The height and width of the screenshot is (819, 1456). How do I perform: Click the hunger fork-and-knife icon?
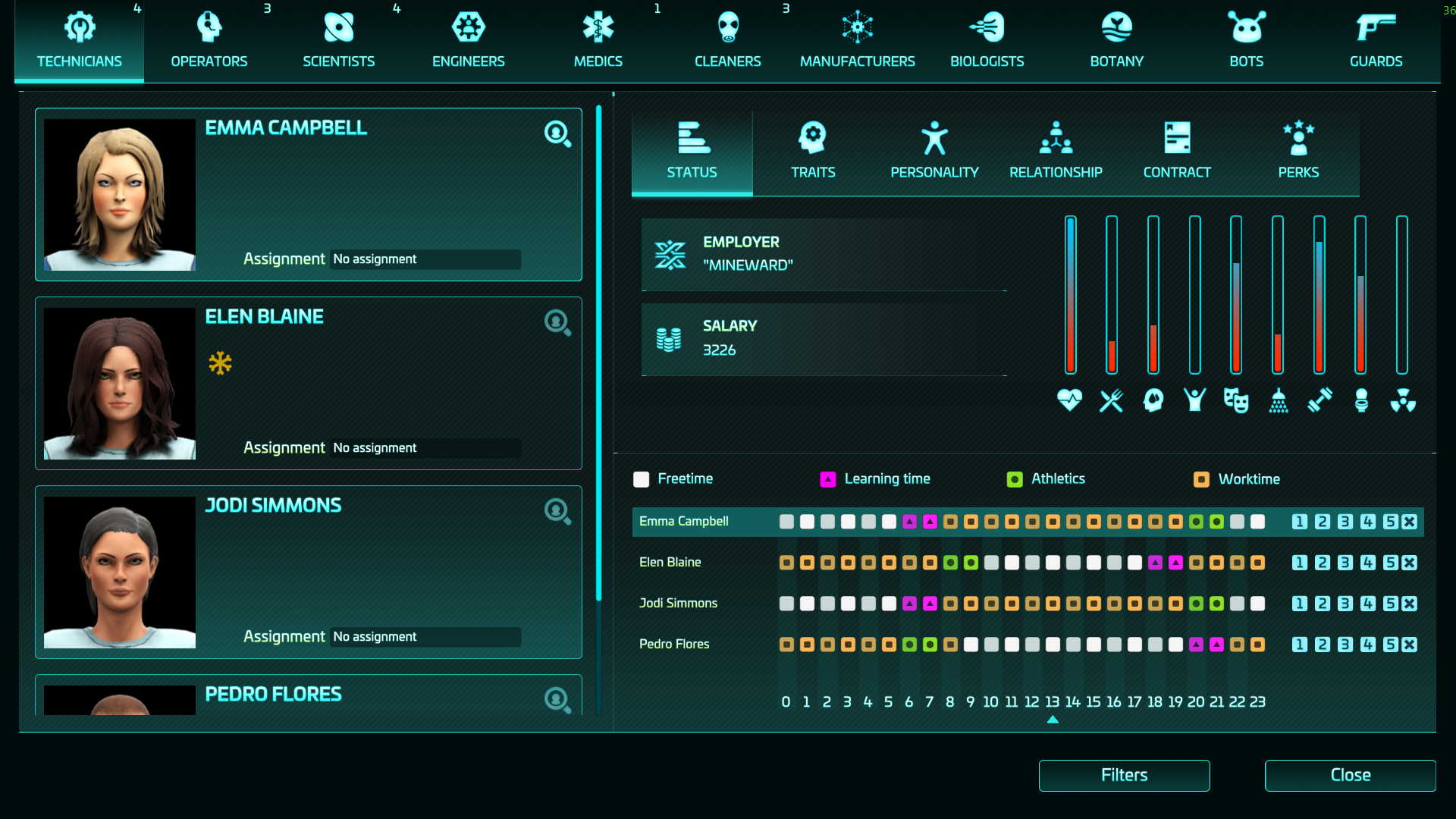1112,400
